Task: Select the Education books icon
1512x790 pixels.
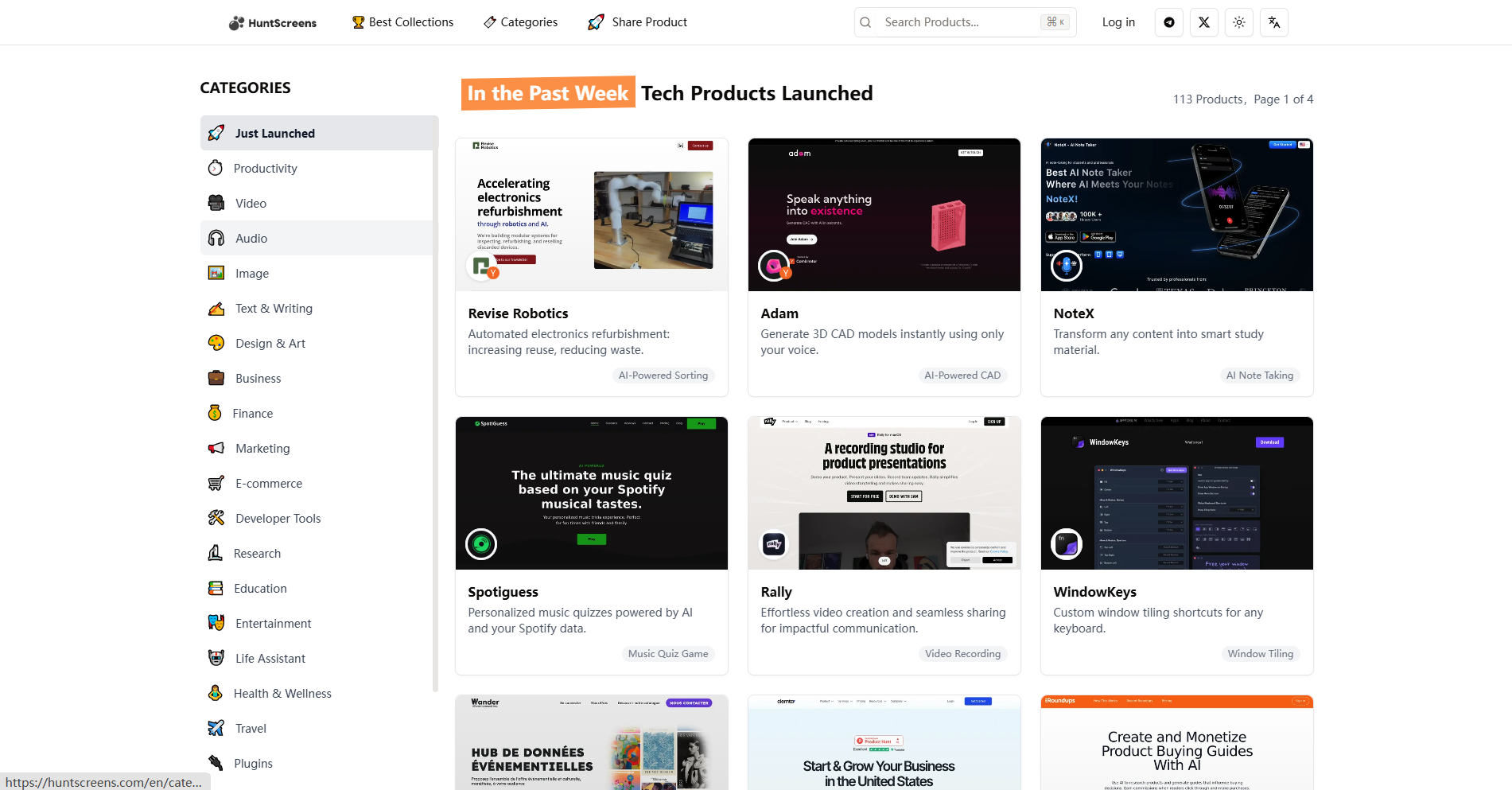Action: pos(216,588)
